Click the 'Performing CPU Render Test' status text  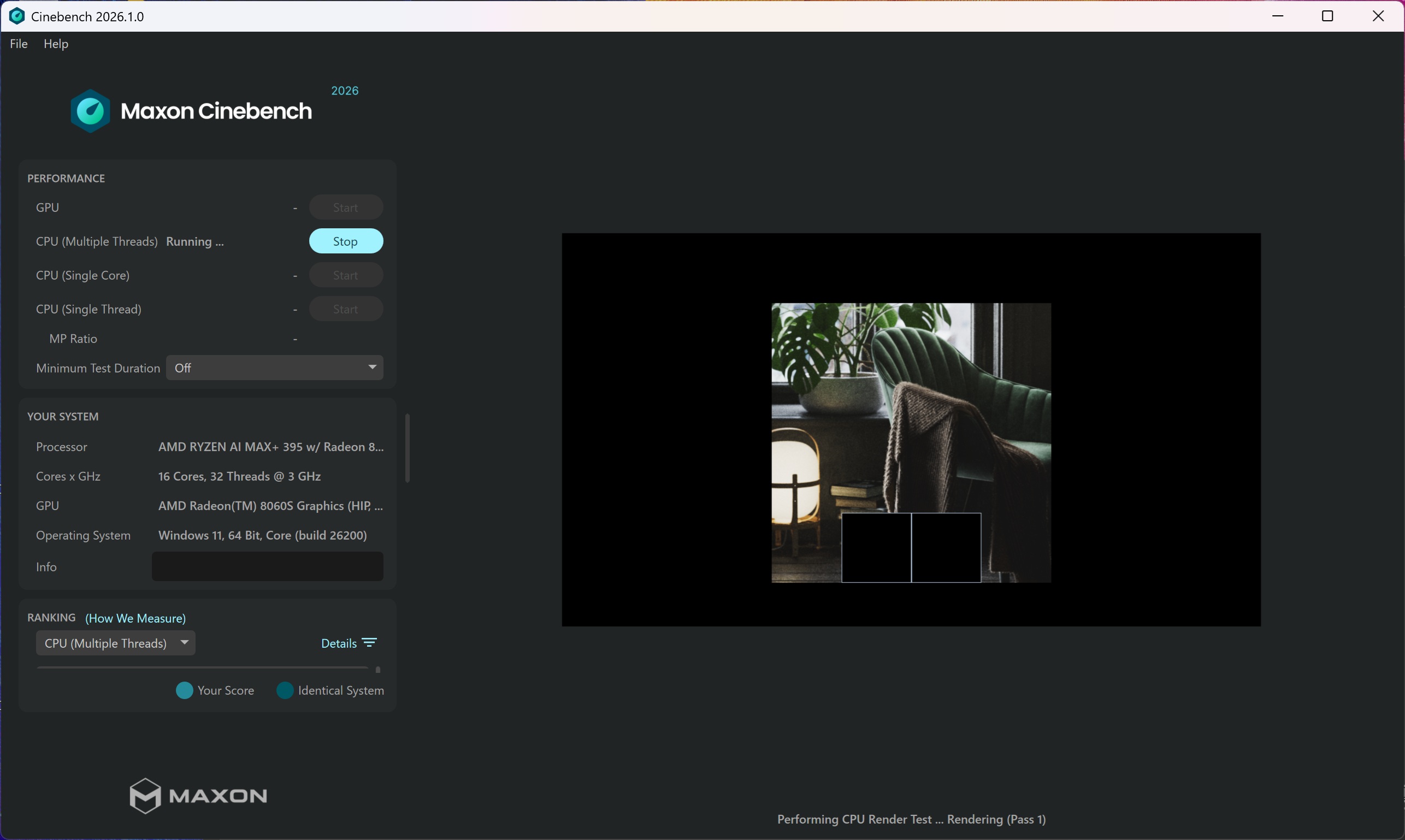911,820
